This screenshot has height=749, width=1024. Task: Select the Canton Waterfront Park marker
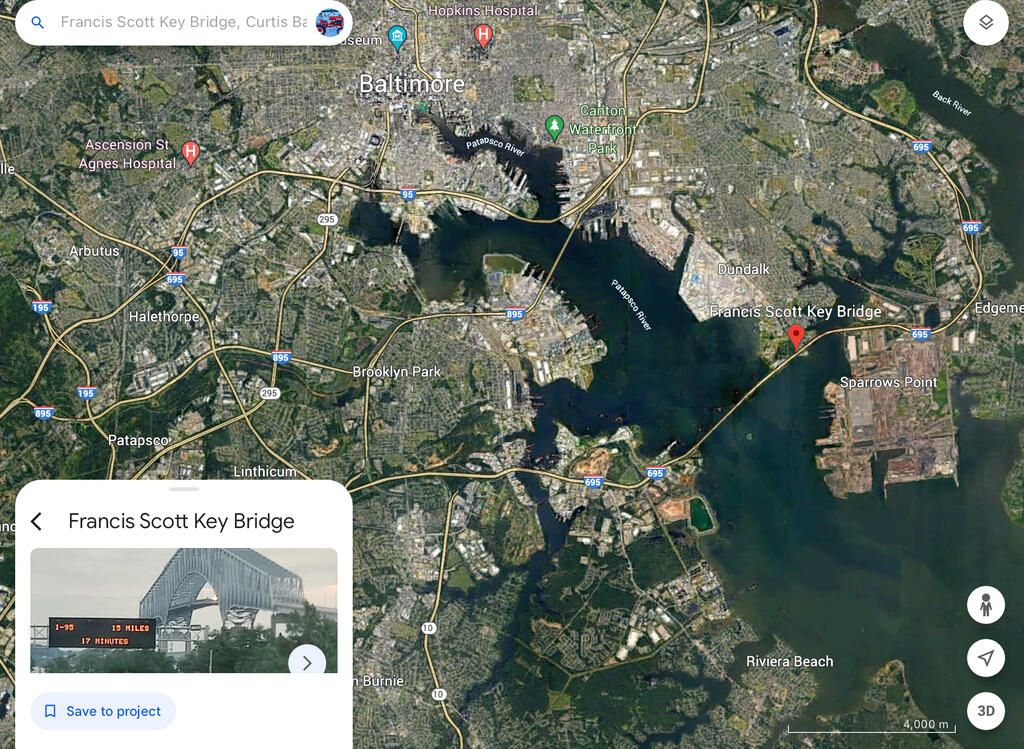point(554,127)
